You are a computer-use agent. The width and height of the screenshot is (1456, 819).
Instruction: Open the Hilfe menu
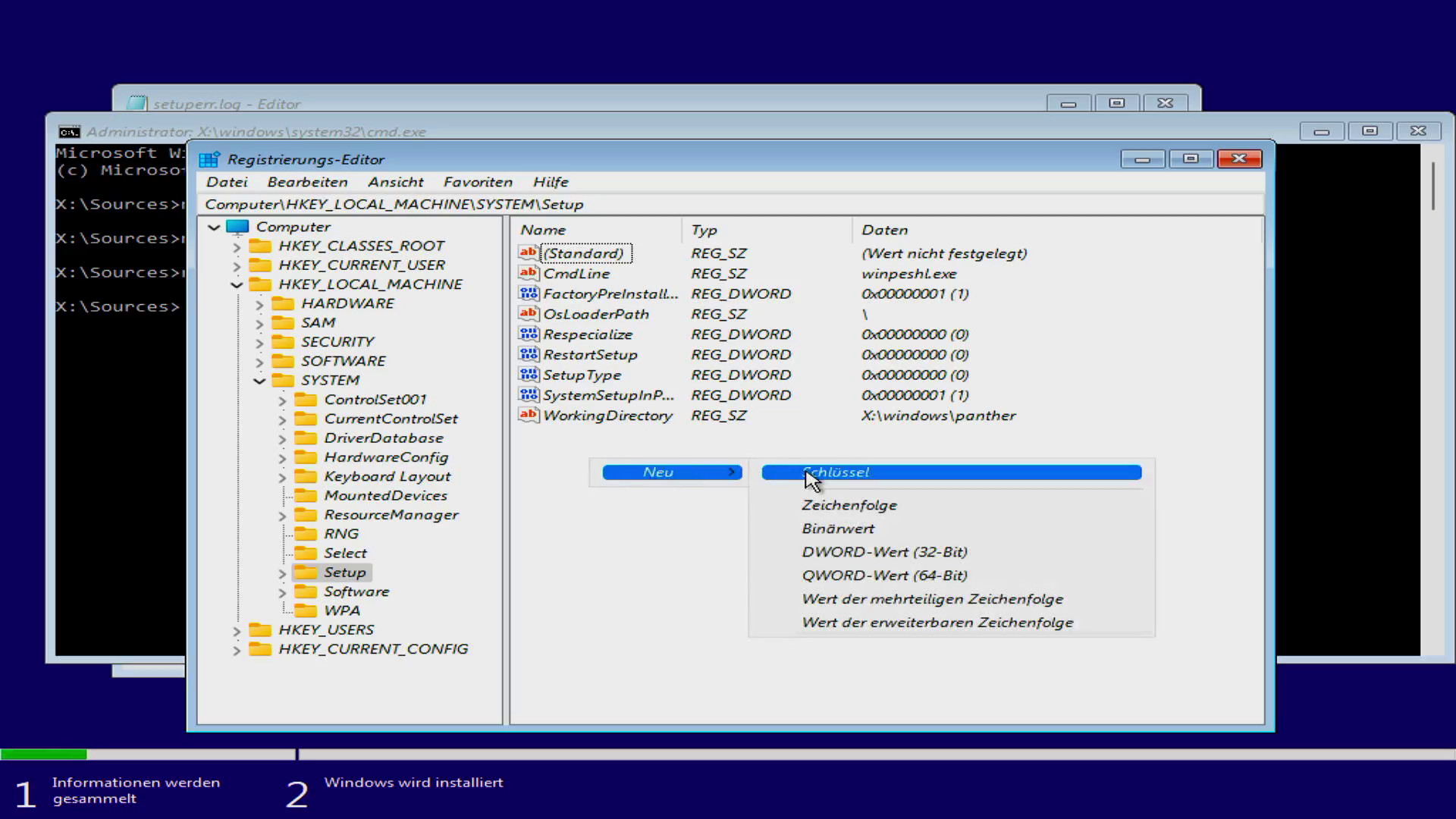(551, 182)
